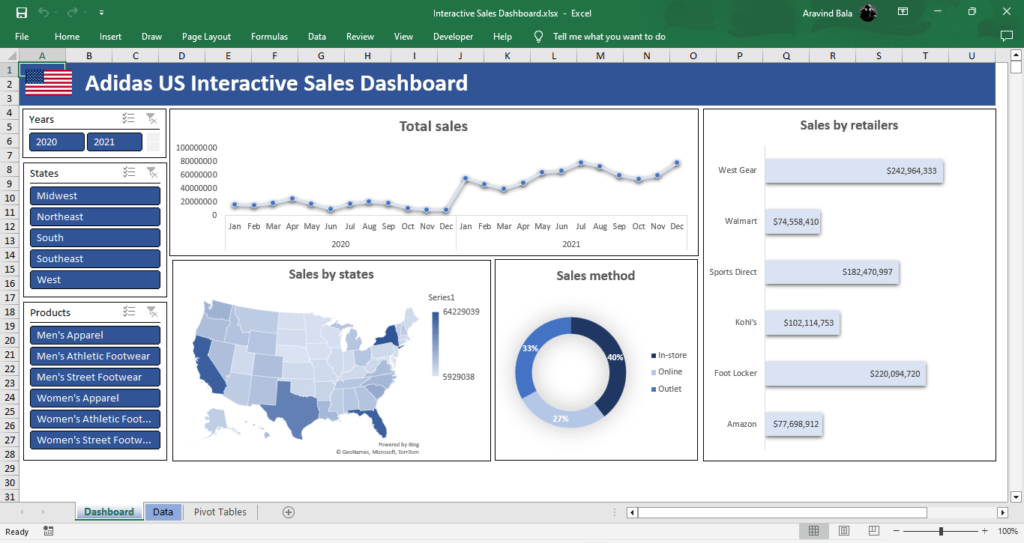
Task: Select Men's Athletic Footwear slicer item
Action: tap(95, 355)
